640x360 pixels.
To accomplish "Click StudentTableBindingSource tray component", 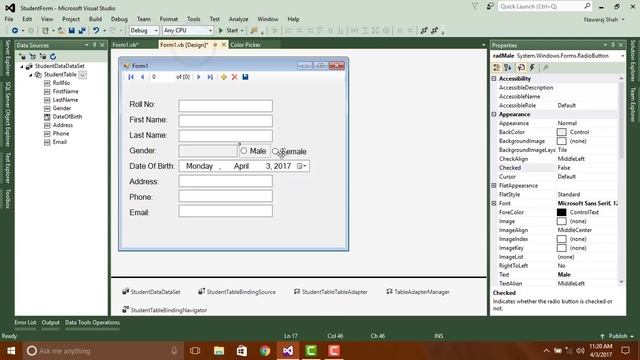I will click(237, 292).
